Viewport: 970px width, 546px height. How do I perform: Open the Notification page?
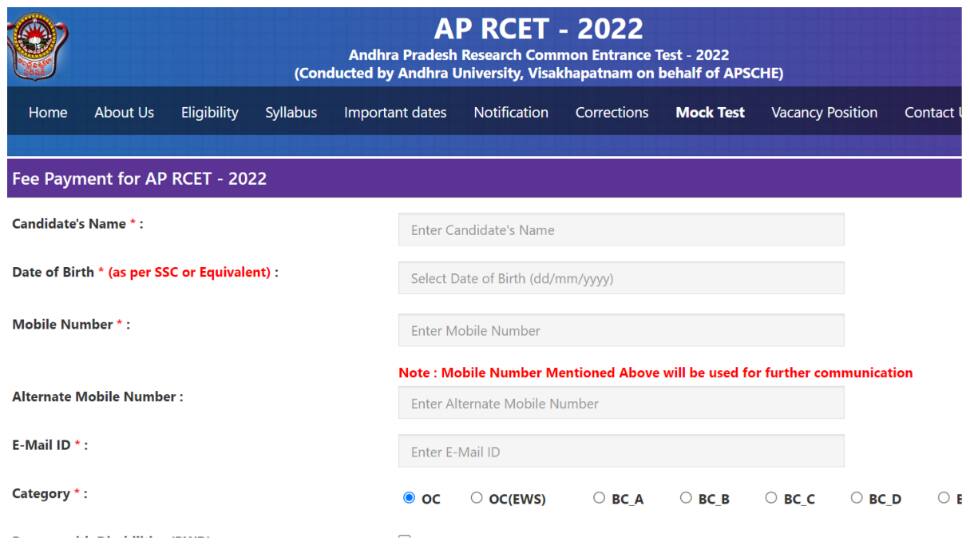click(511, 113)
